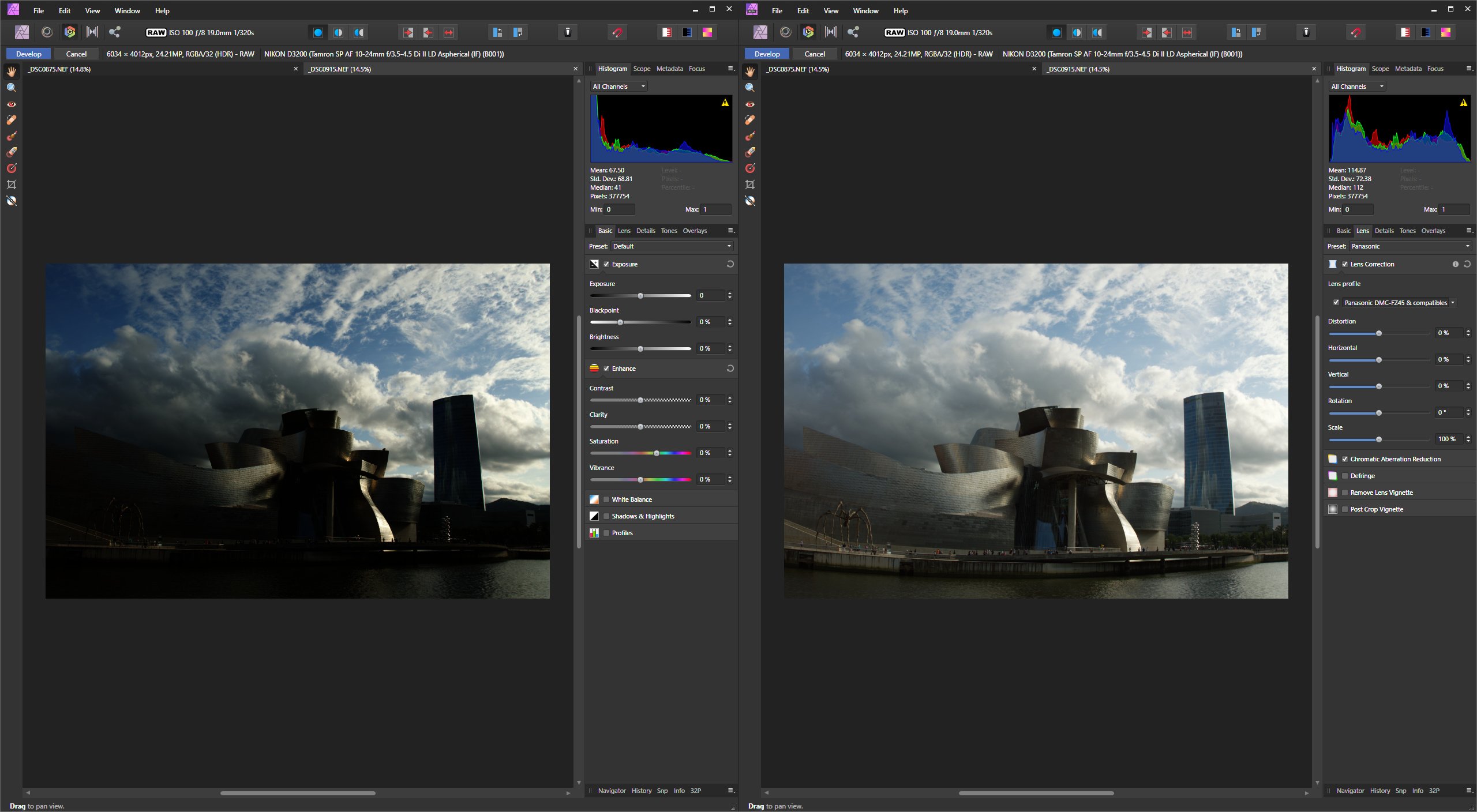
Task: Show clipped tones in left window
Action: (707, 32)
